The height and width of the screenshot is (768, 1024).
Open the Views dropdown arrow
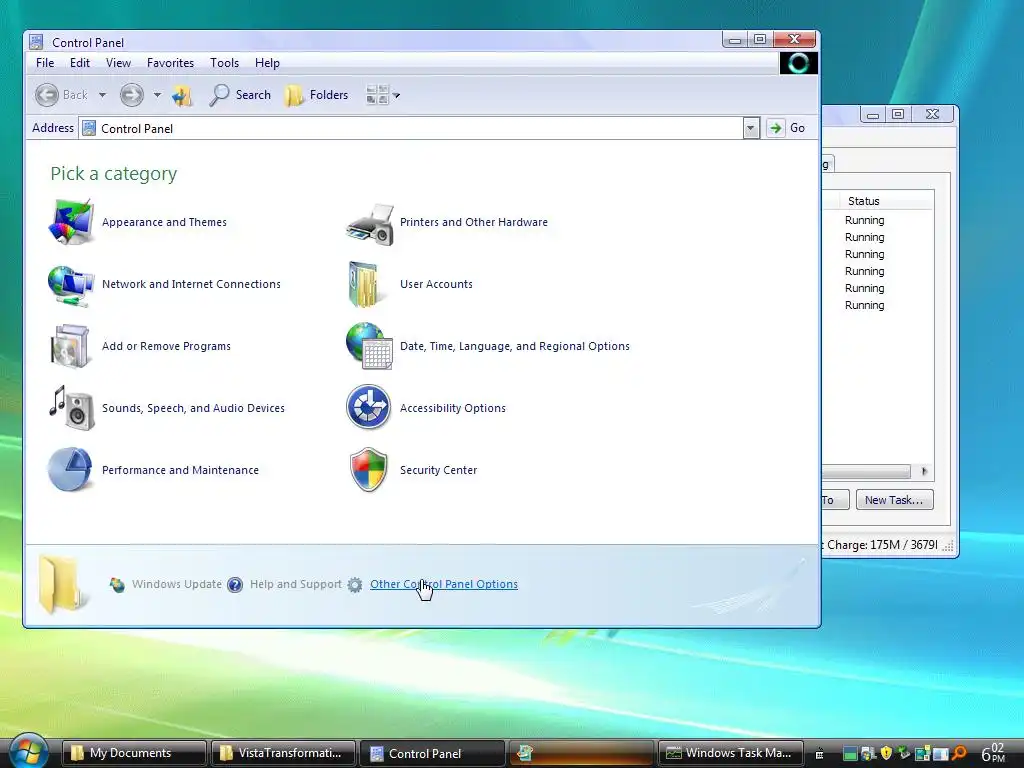click(396, 96)
